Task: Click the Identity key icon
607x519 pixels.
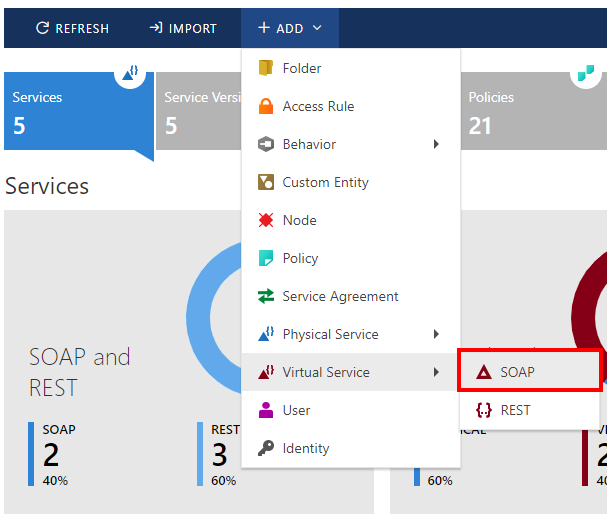Action: [x=265, y=448]
